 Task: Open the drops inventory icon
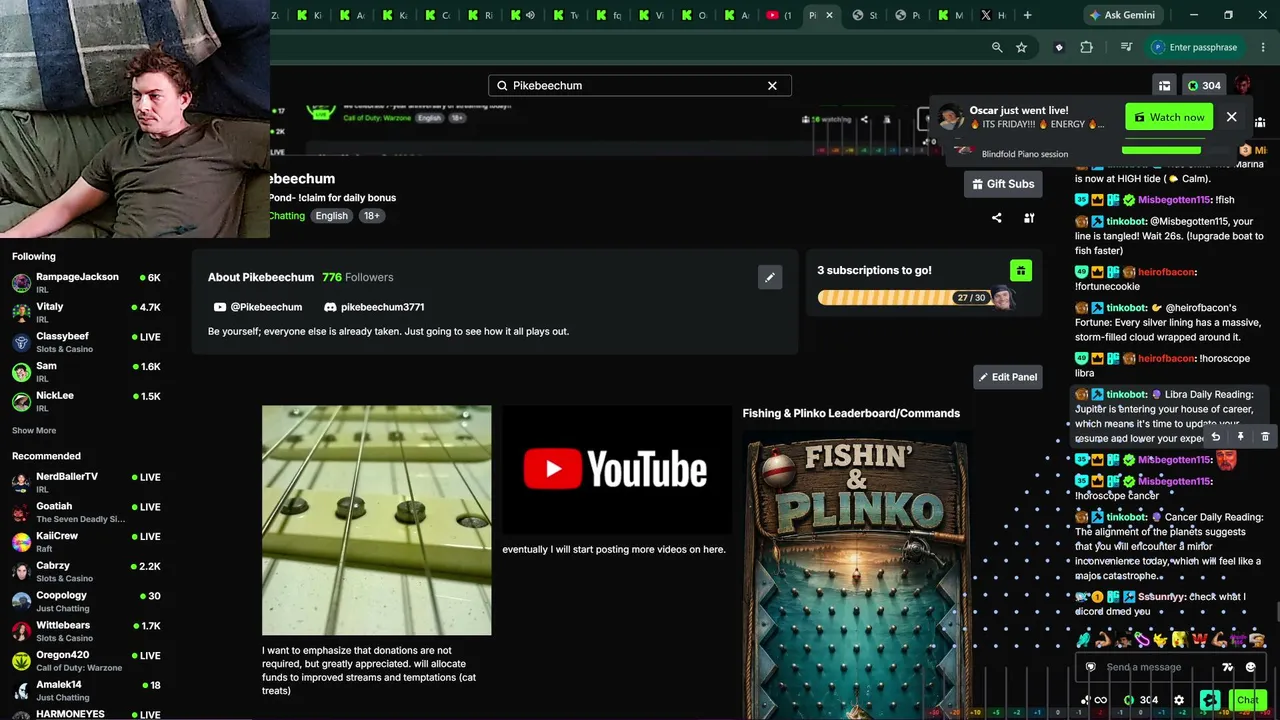pyautogui.click(x=1164, y=86)
